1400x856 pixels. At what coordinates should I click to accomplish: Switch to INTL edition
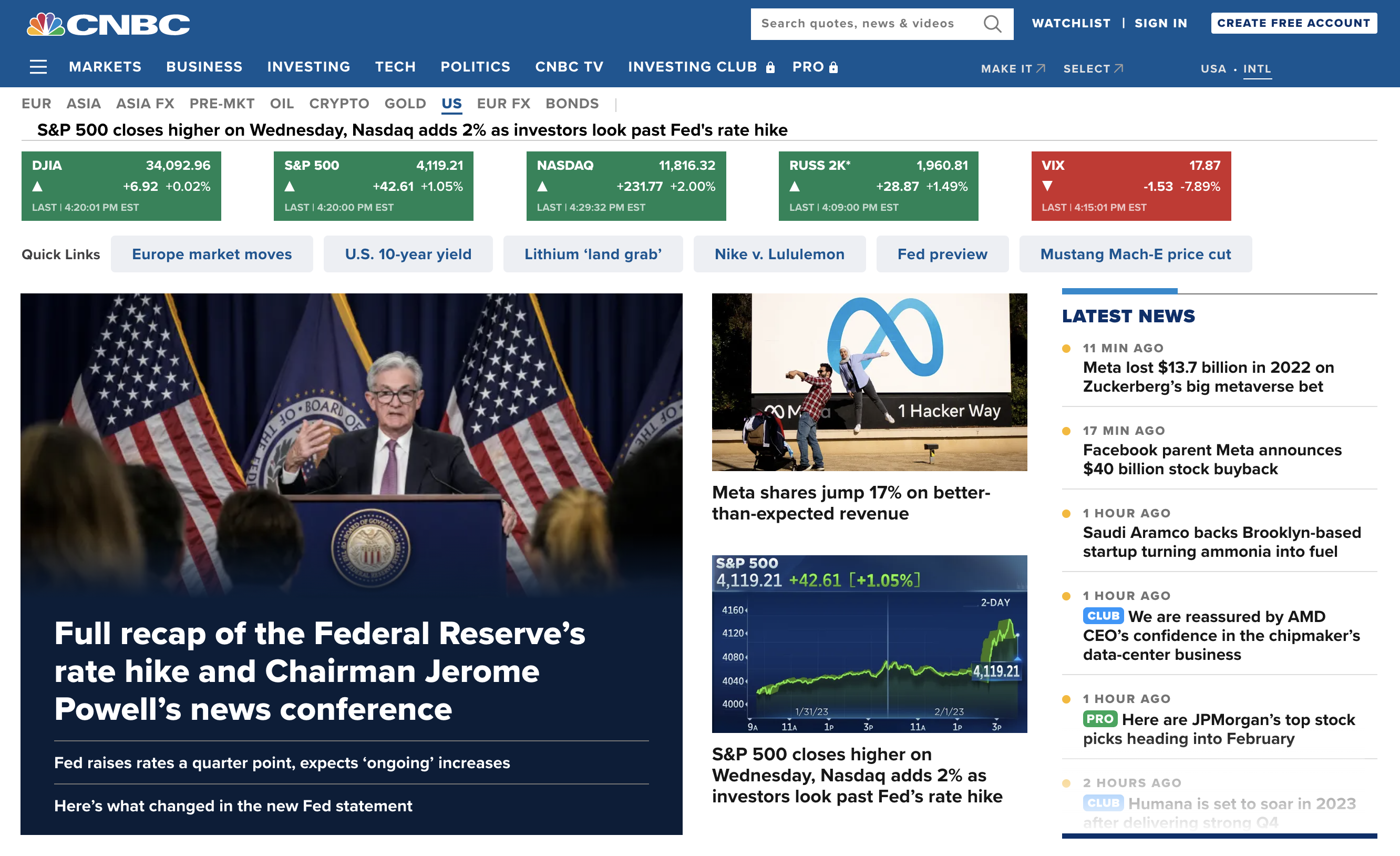point(1257,69)
